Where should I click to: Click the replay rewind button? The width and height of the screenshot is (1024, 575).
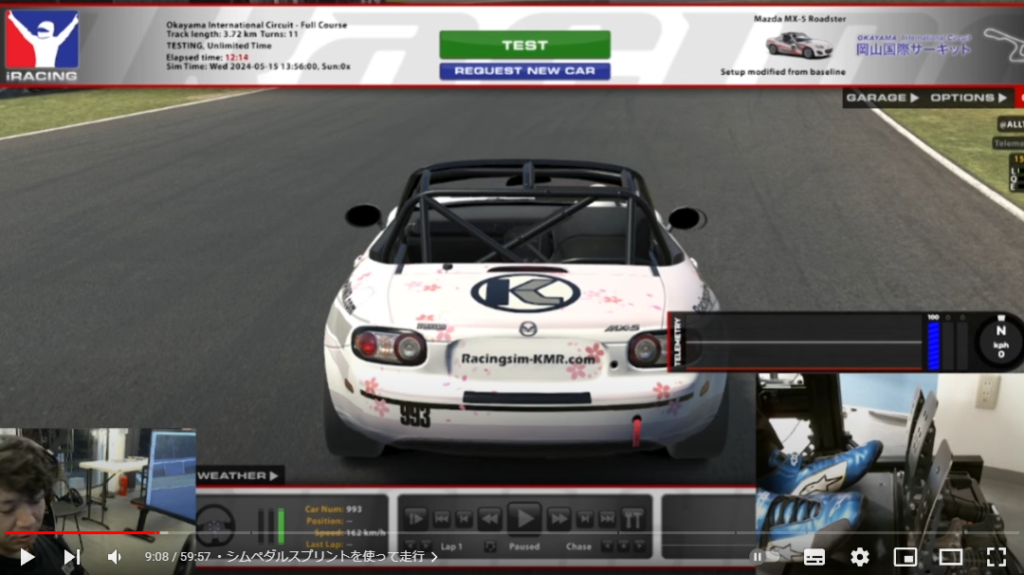[x=488, y=518]
